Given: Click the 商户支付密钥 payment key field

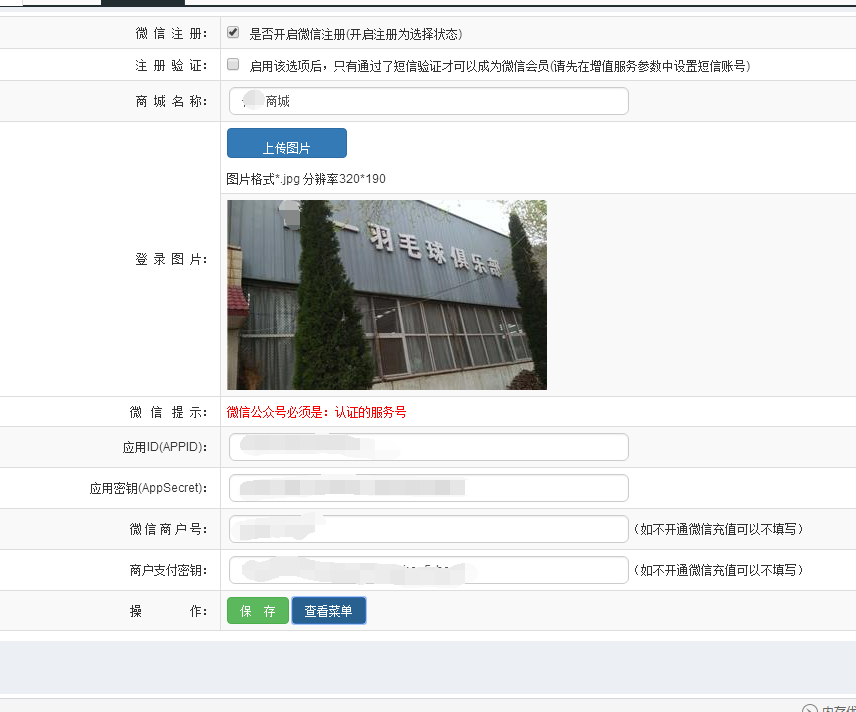Looking at the screenshot, I should click(428, 570).
